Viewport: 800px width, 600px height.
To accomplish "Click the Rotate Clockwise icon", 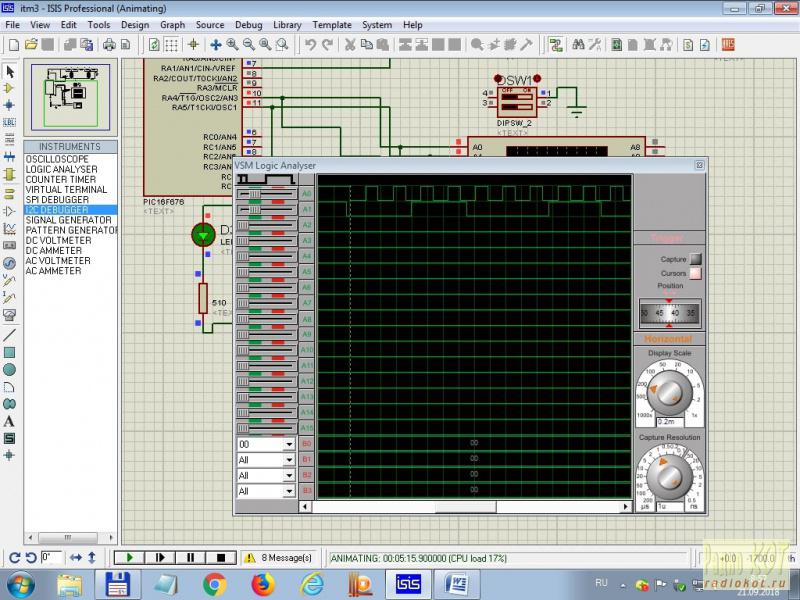I will 14,558.
